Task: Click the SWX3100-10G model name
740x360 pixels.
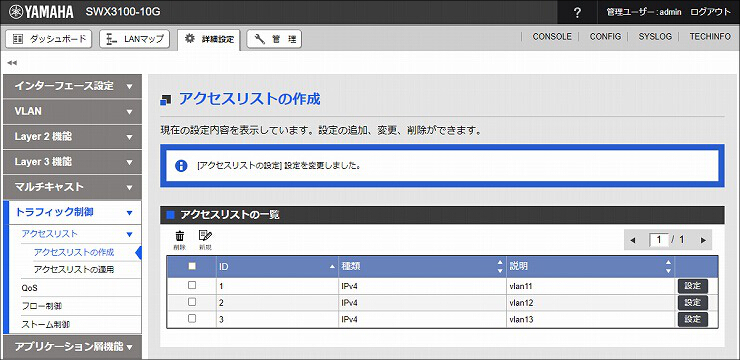Action: coord(123,12)
